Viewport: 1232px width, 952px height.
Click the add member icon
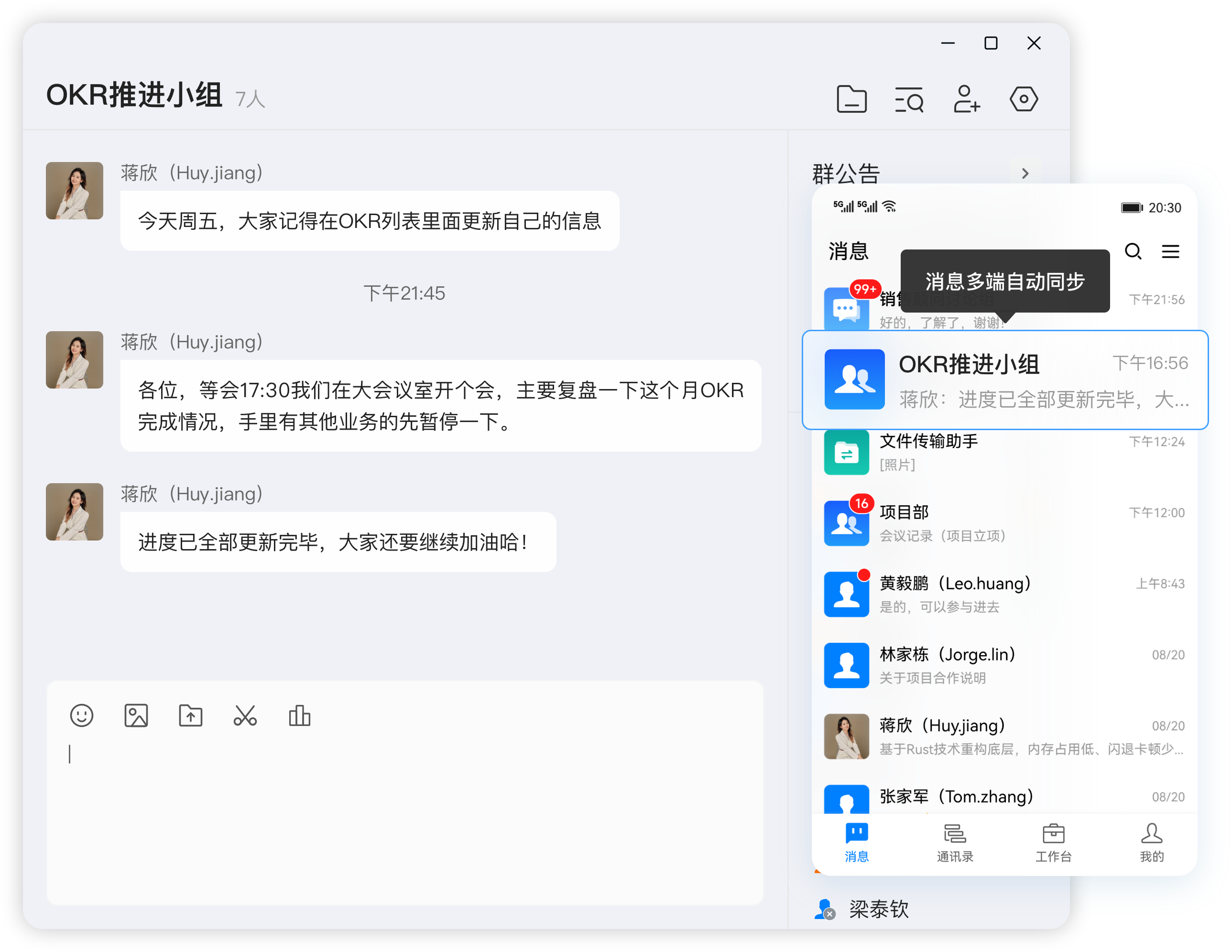tap(966, 99)
